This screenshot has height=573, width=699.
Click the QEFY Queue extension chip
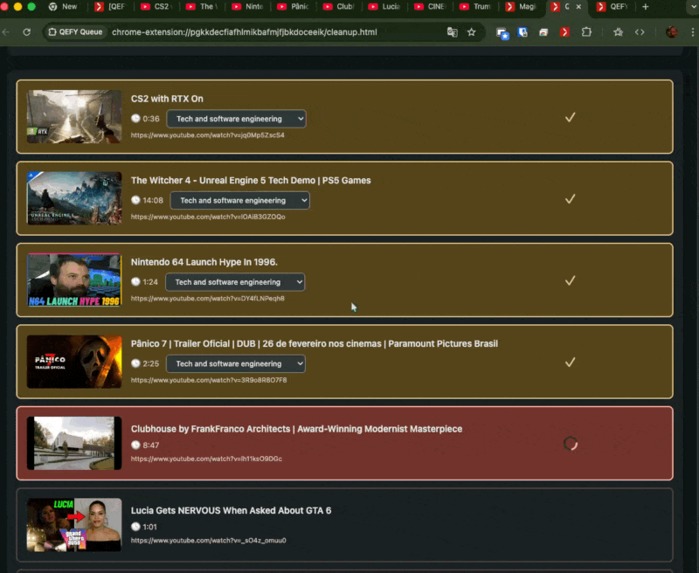(75, 32)
